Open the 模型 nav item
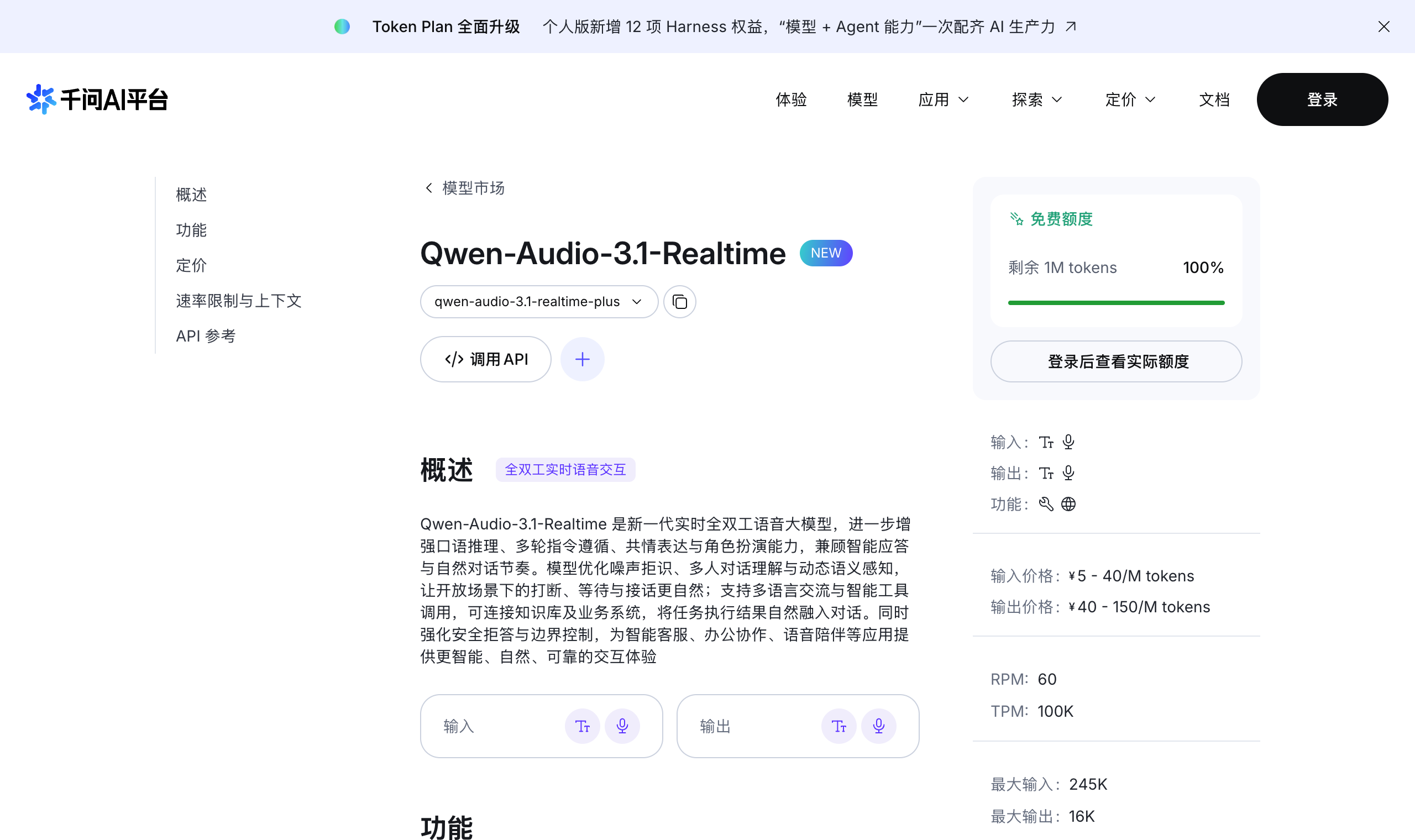 tap(862, 99)
